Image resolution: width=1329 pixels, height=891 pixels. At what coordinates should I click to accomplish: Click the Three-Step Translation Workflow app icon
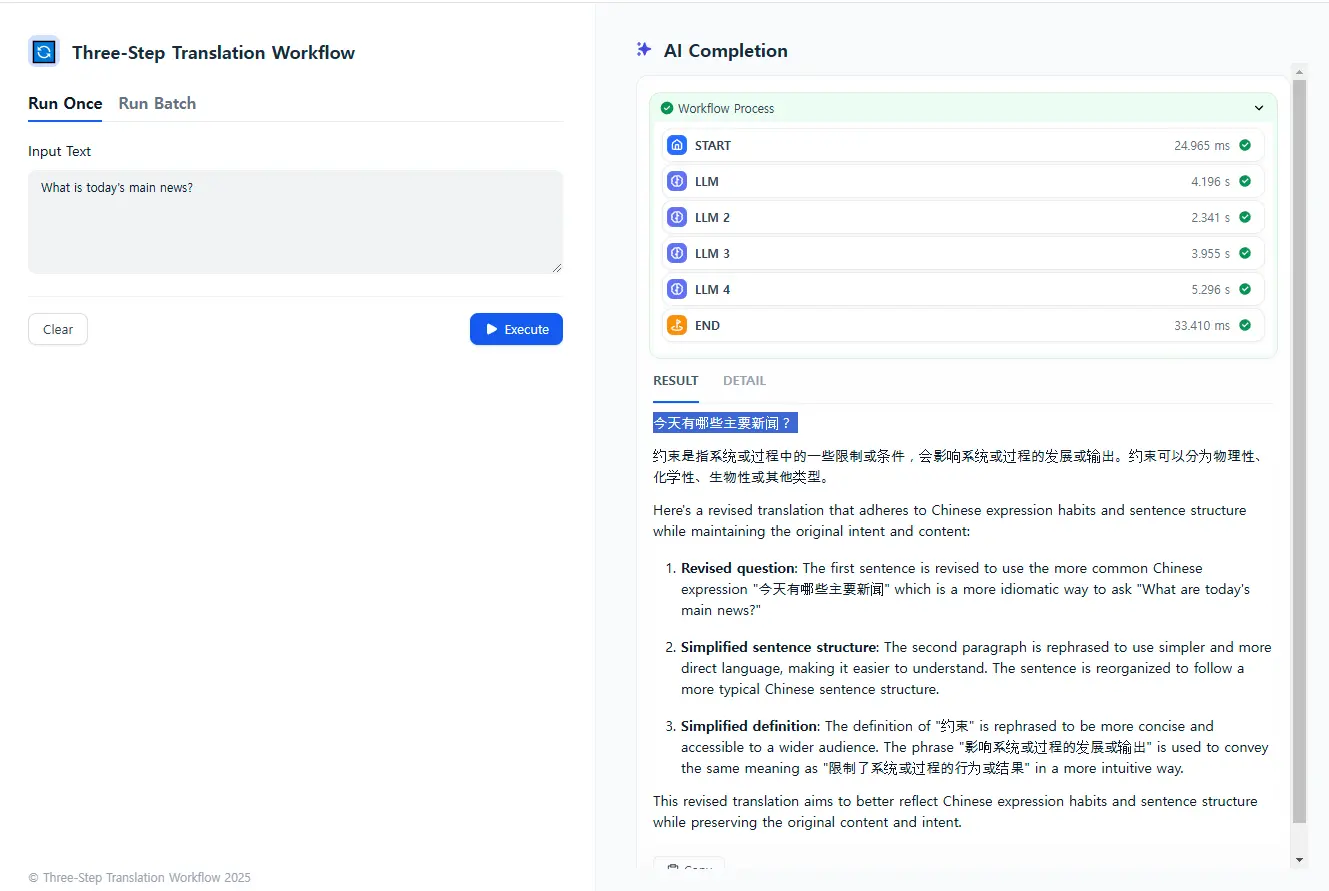pos(44,52)
